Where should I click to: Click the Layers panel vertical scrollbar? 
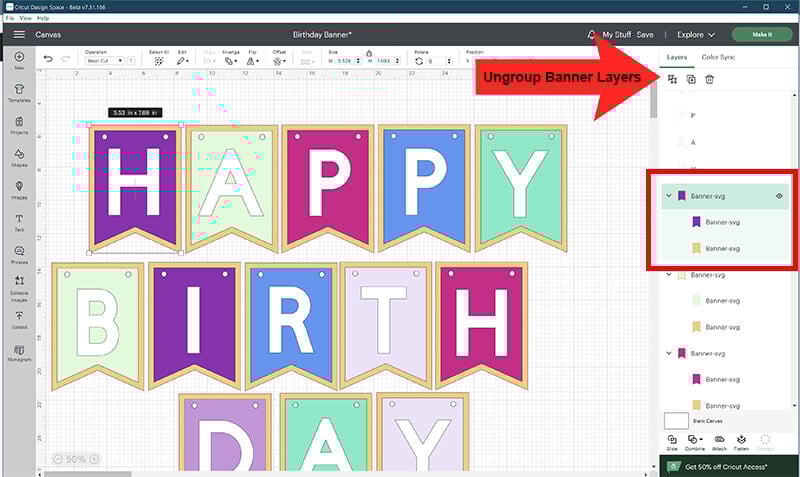[794, 250]
